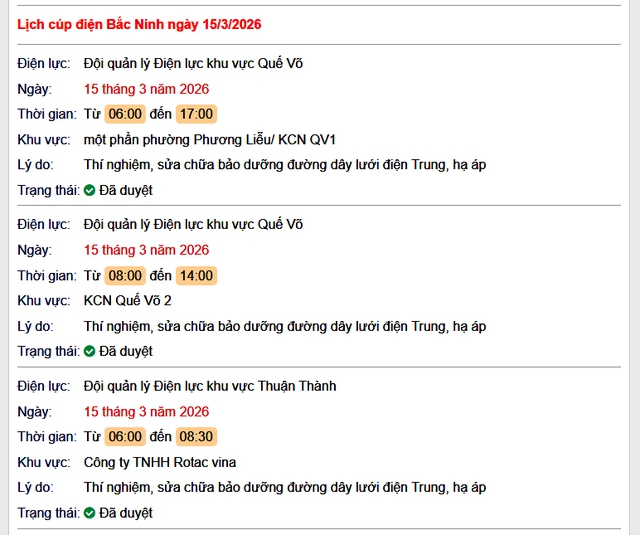
Task: Click the red date in Rotac vina entry
Action: pos(146,411)
